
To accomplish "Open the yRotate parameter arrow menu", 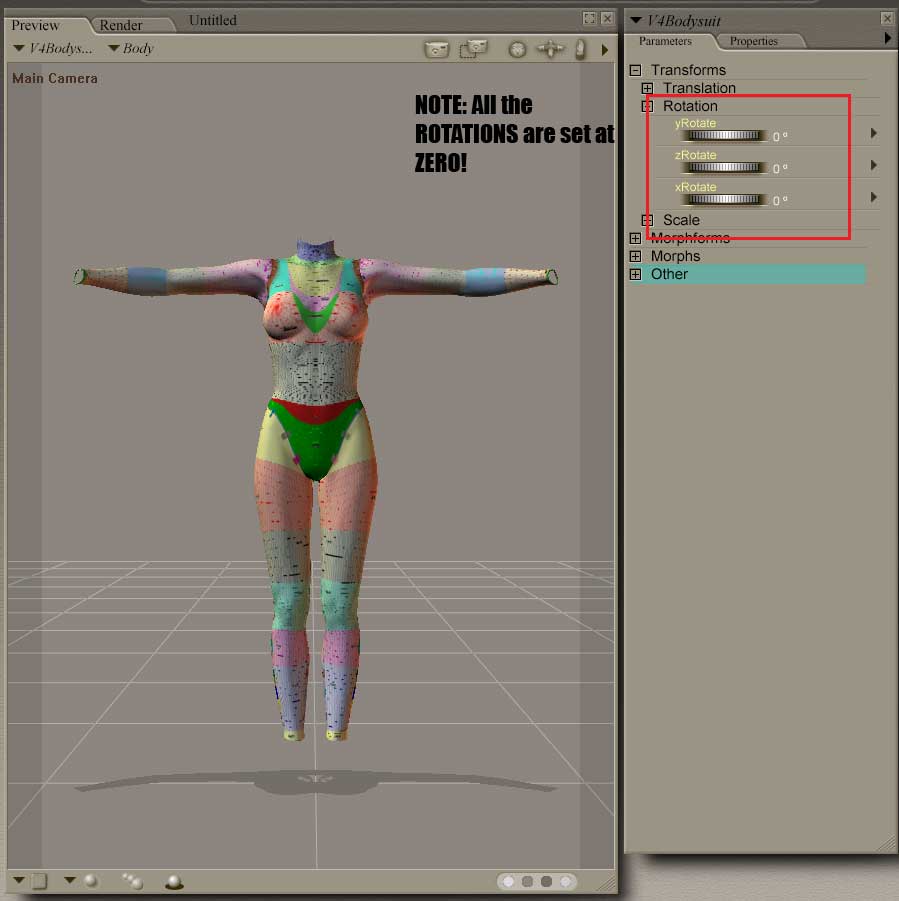I will coord(874,133).
